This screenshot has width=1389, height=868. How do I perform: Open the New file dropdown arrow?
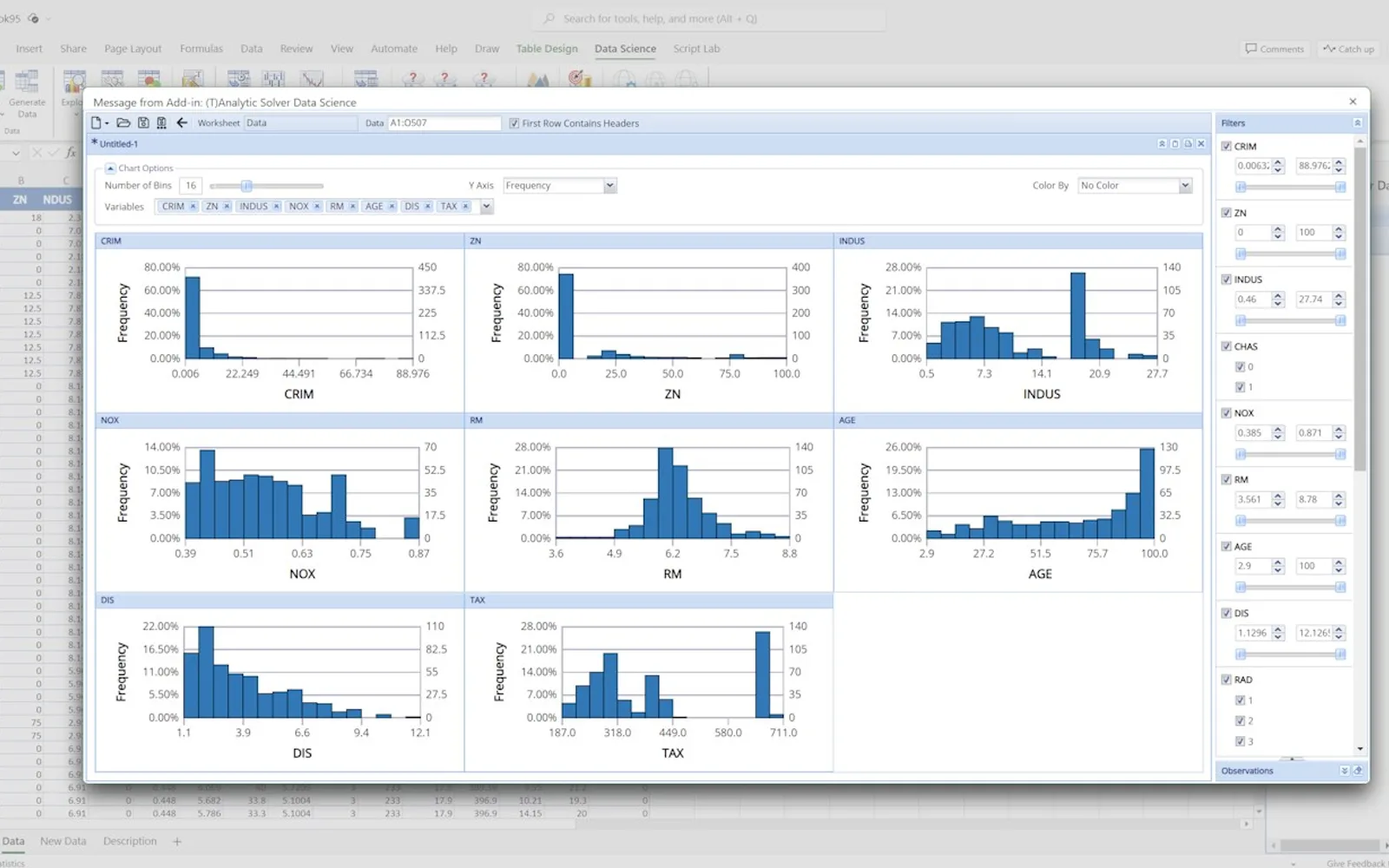click(x=107, y=123)
